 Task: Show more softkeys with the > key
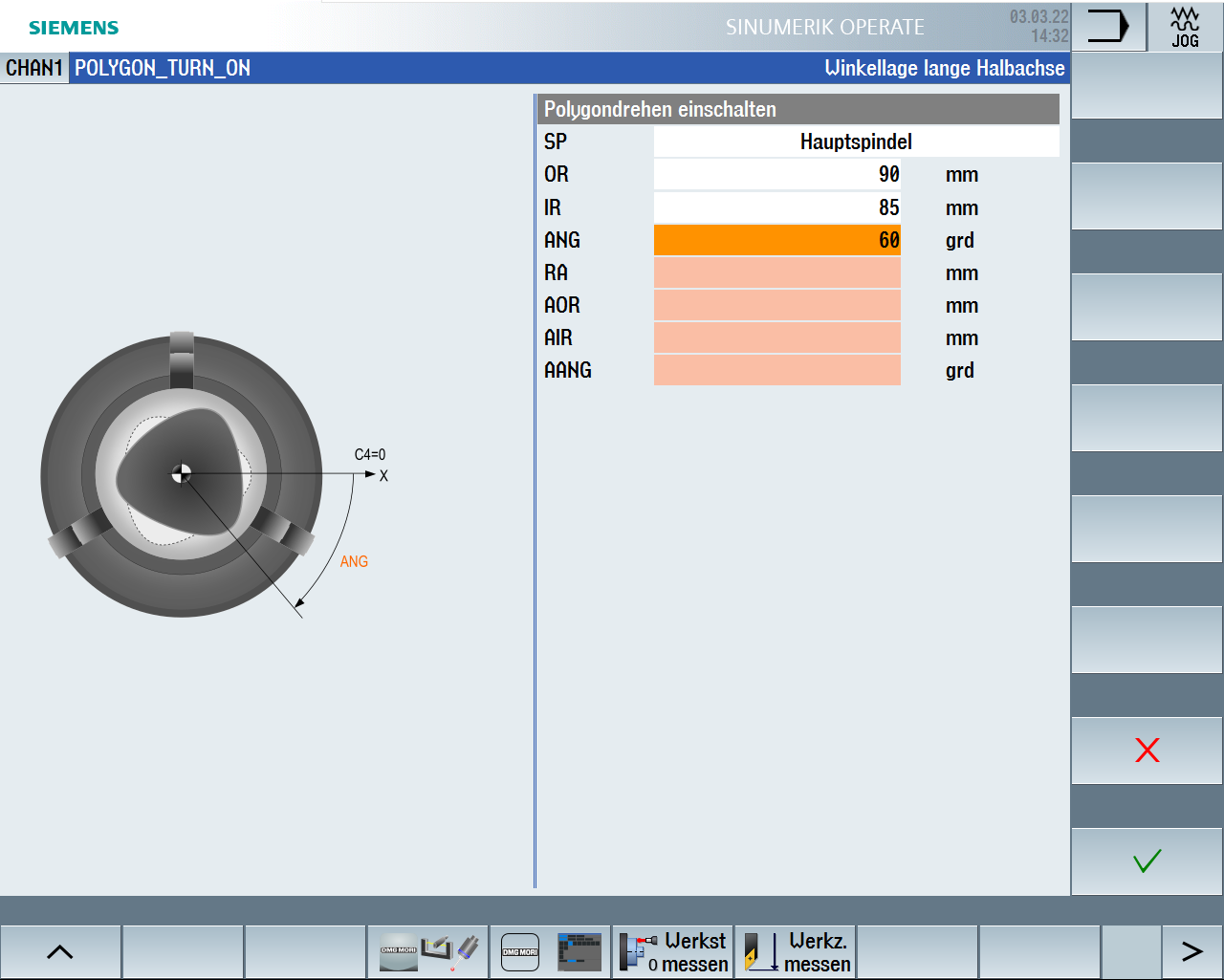pos(1191,951)
